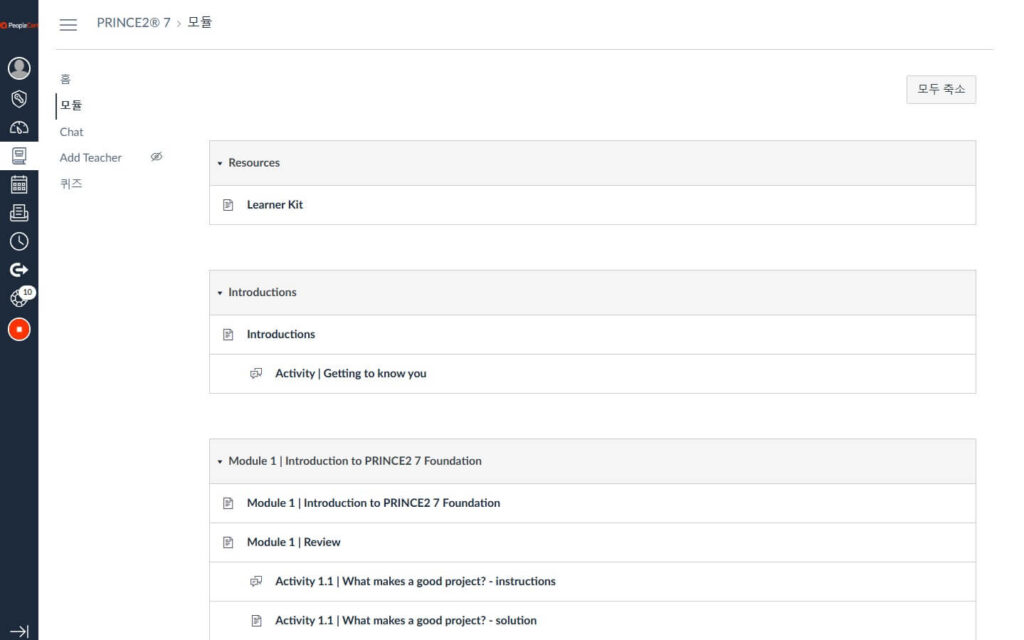Go to 홈 in the course navigation
The width and height of the screenshot is (1024, 640).
[x=65, y=79]
